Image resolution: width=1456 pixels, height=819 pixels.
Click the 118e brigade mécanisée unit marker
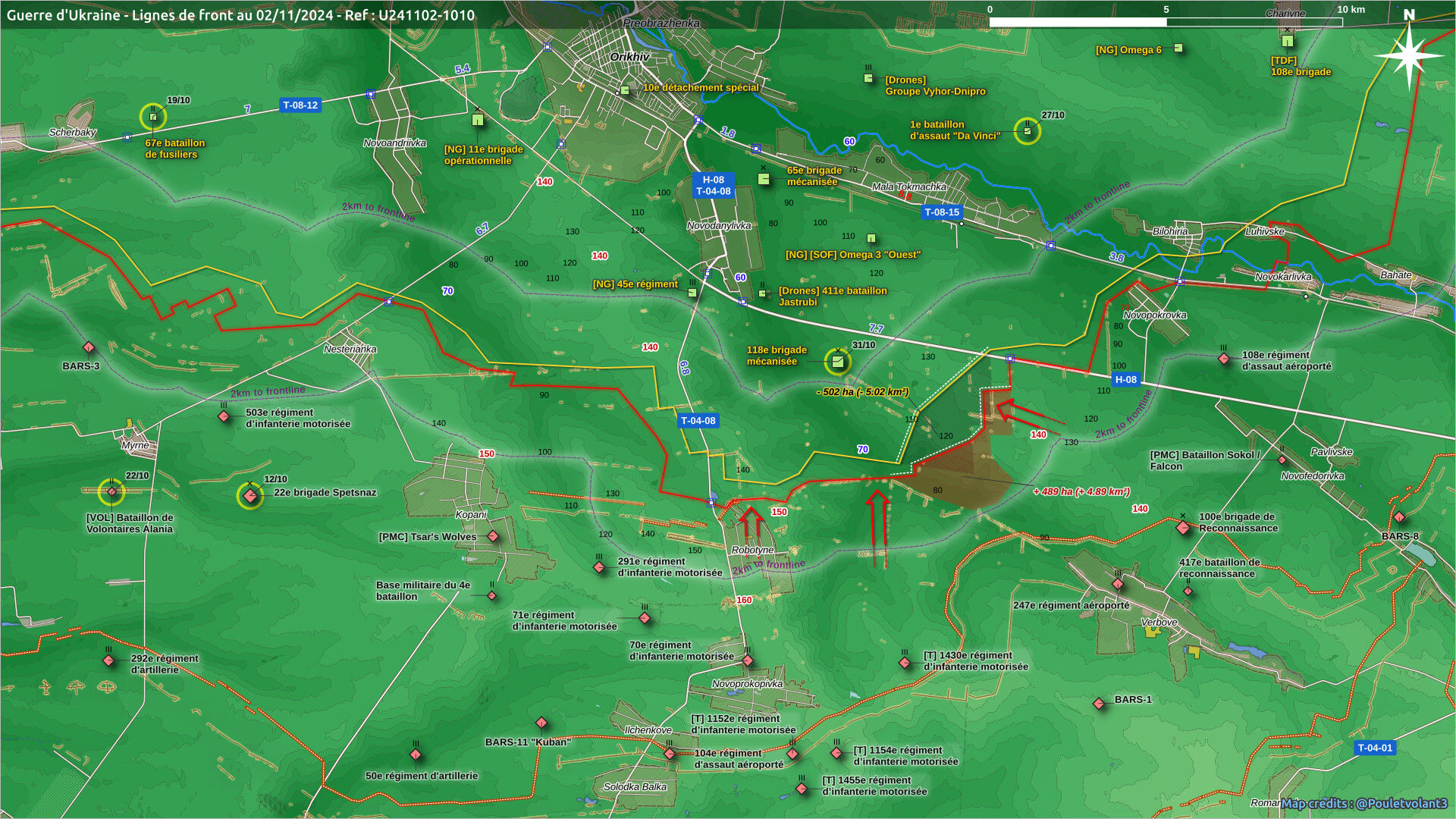(x=837, y=362)
